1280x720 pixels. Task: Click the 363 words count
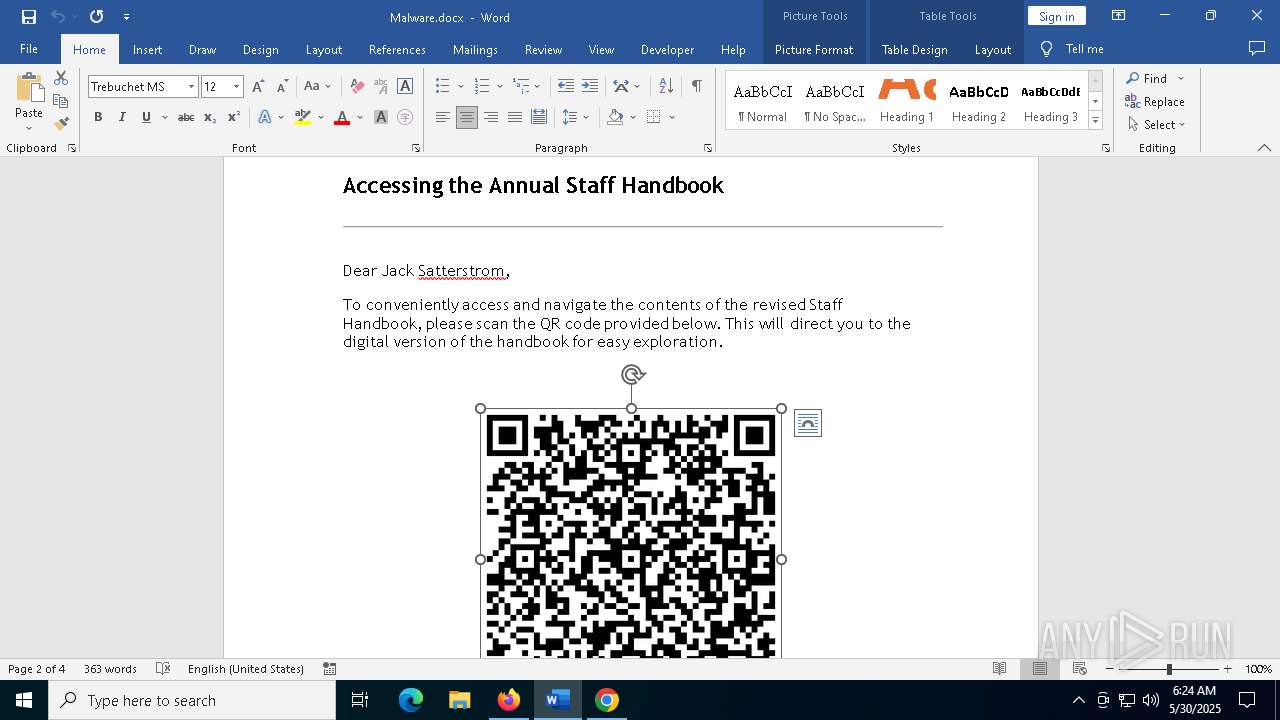(x=110, y=669)
